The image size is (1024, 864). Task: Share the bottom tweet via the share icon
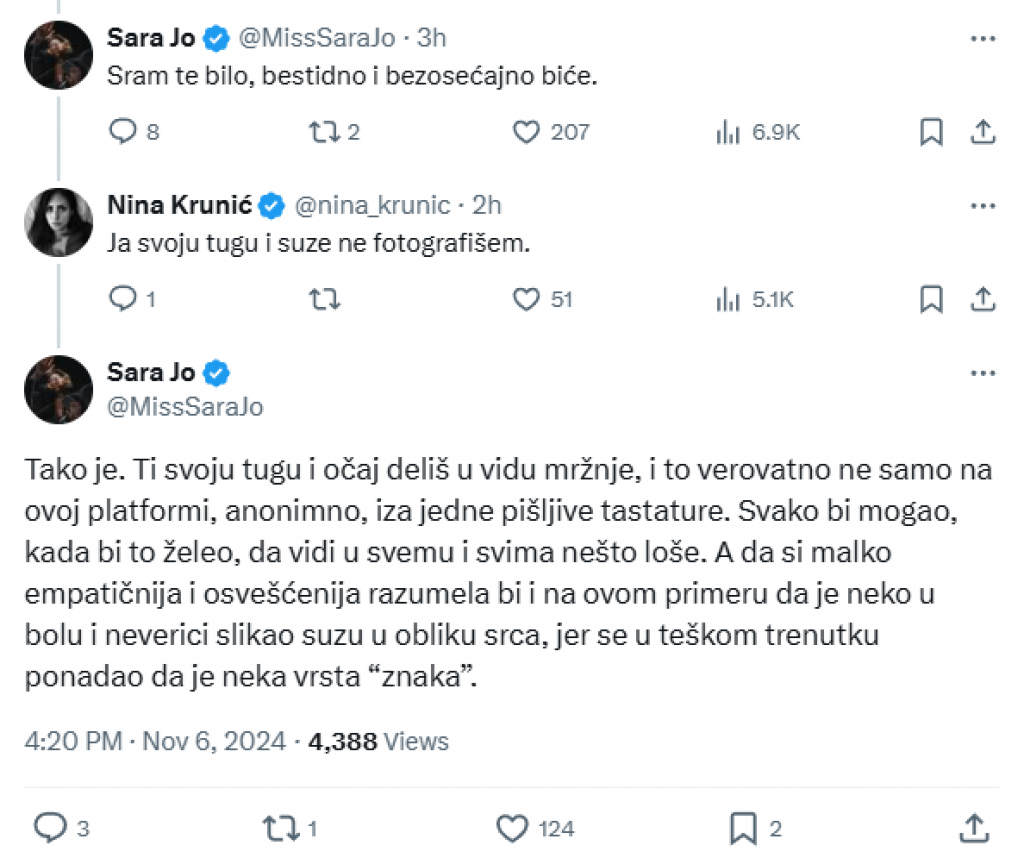pyautogui.click(x=975, y=829)
